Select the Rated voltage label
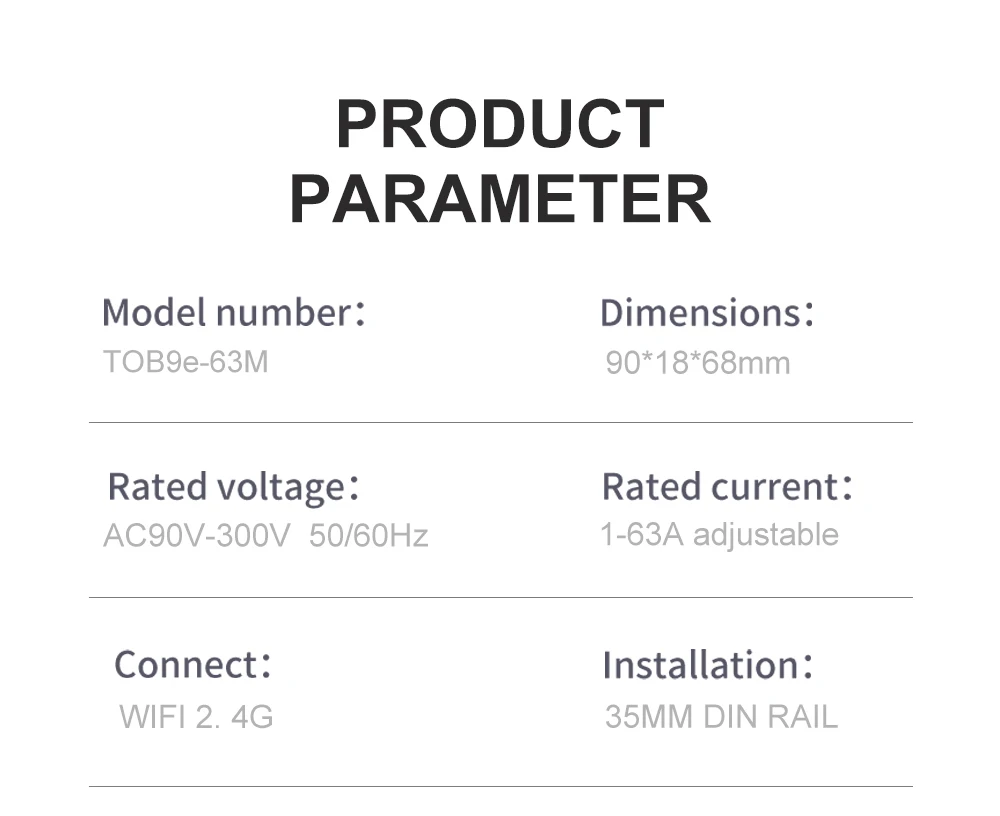 click(x=233, y=487)
